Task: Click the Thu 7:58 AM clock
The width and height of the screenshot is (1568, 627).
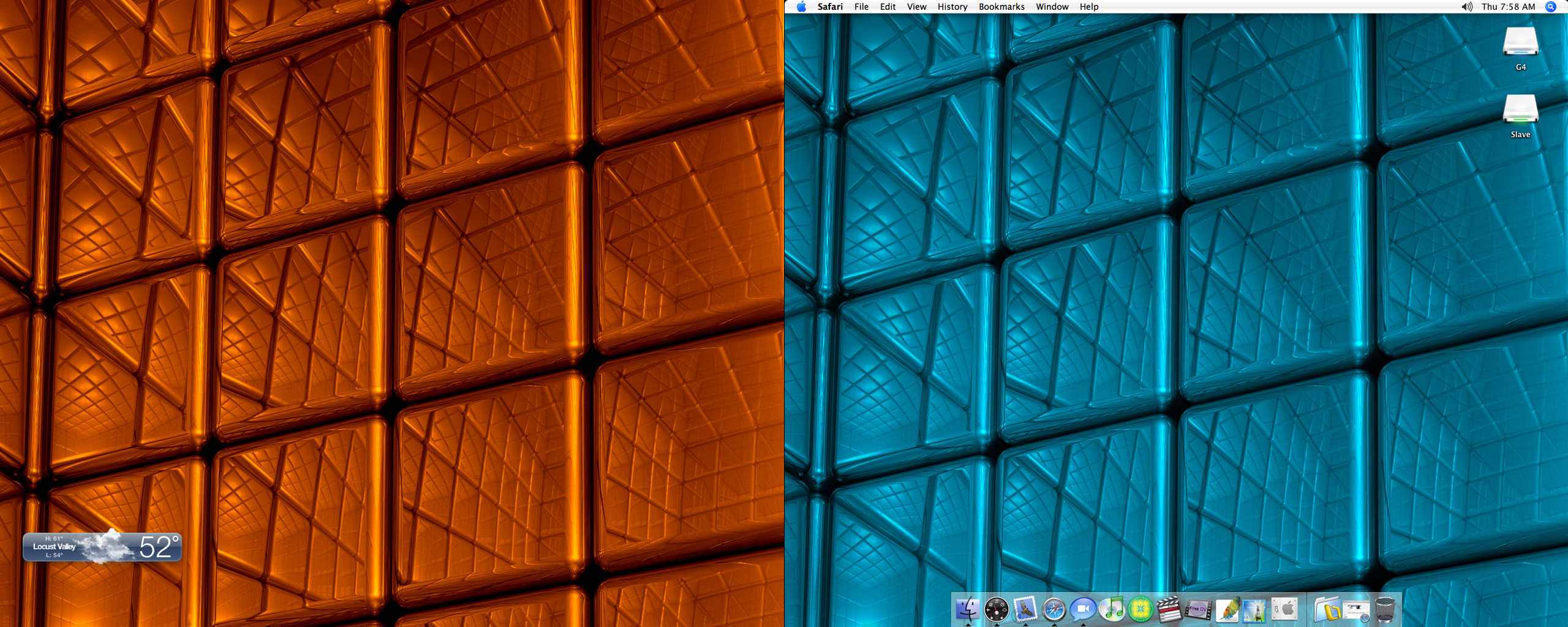Action: tap(1507, 7)
